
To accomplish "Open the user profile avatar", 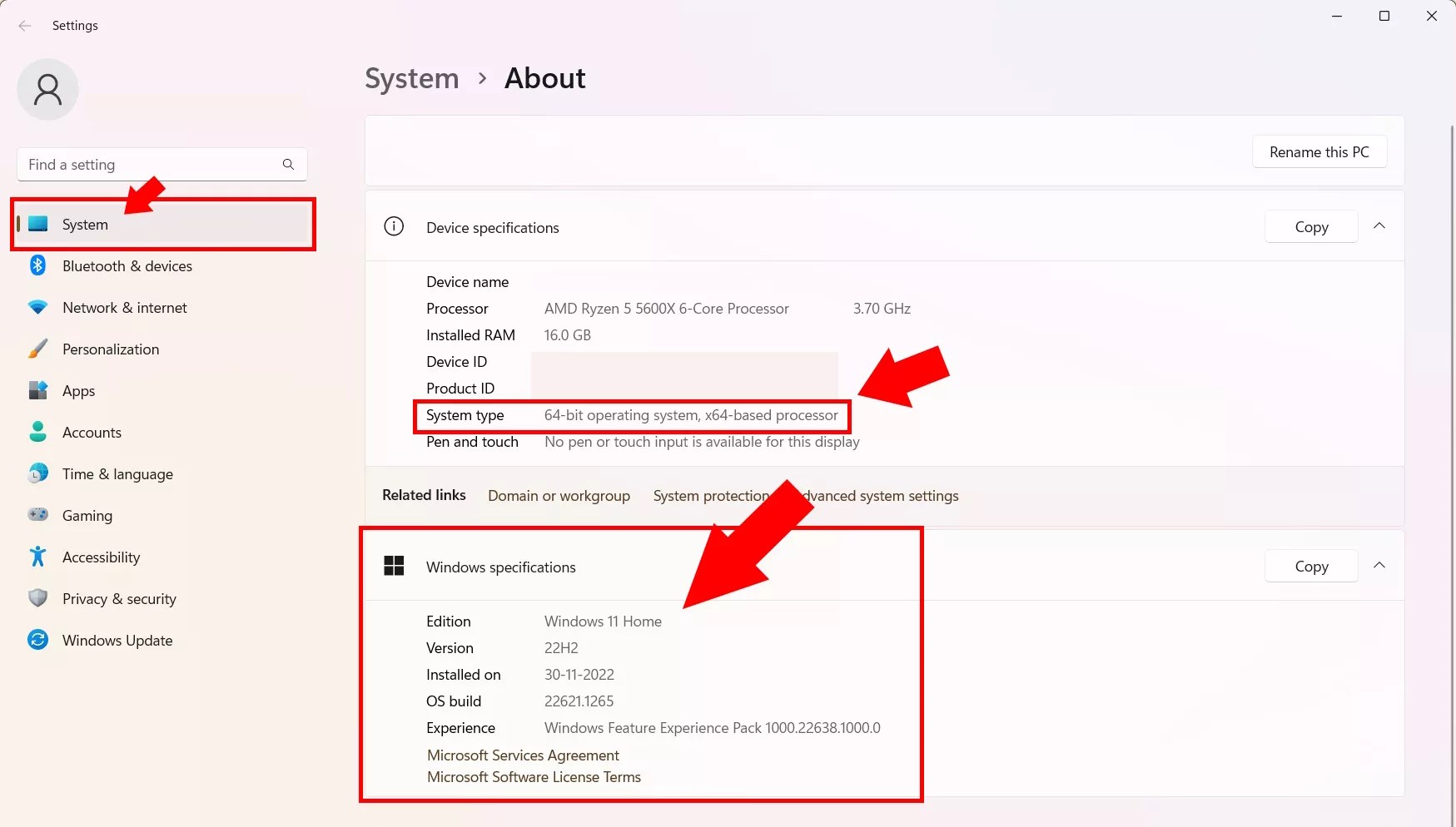I will click(47, 89).
